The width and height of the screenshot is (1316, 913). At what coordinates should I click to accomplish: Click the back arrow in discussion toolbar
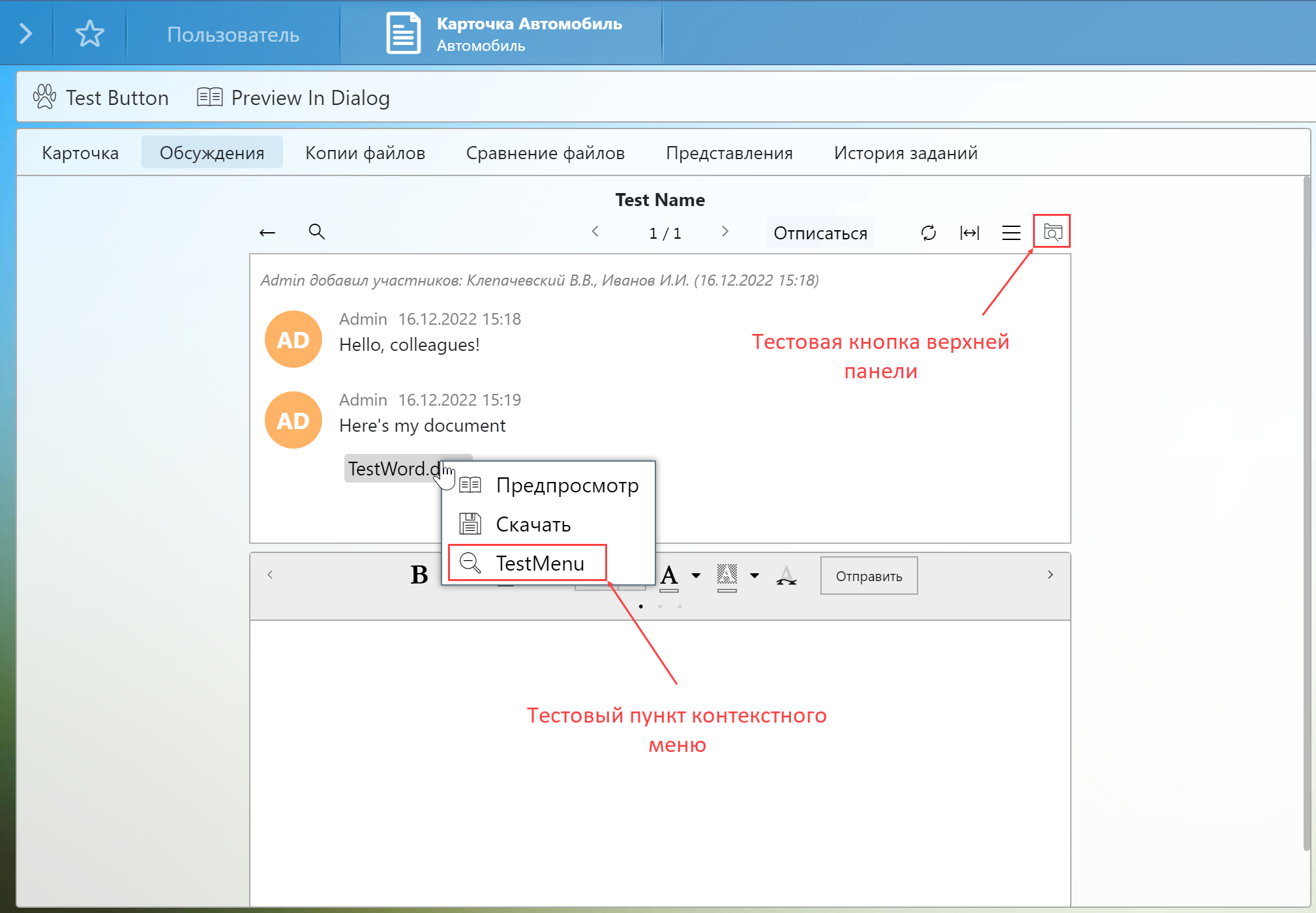click(267, 233)
